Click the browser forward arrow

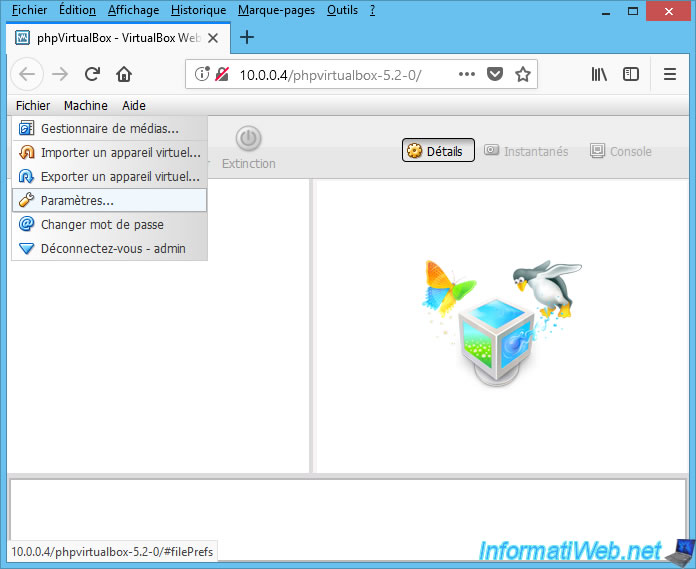(60, 74)
